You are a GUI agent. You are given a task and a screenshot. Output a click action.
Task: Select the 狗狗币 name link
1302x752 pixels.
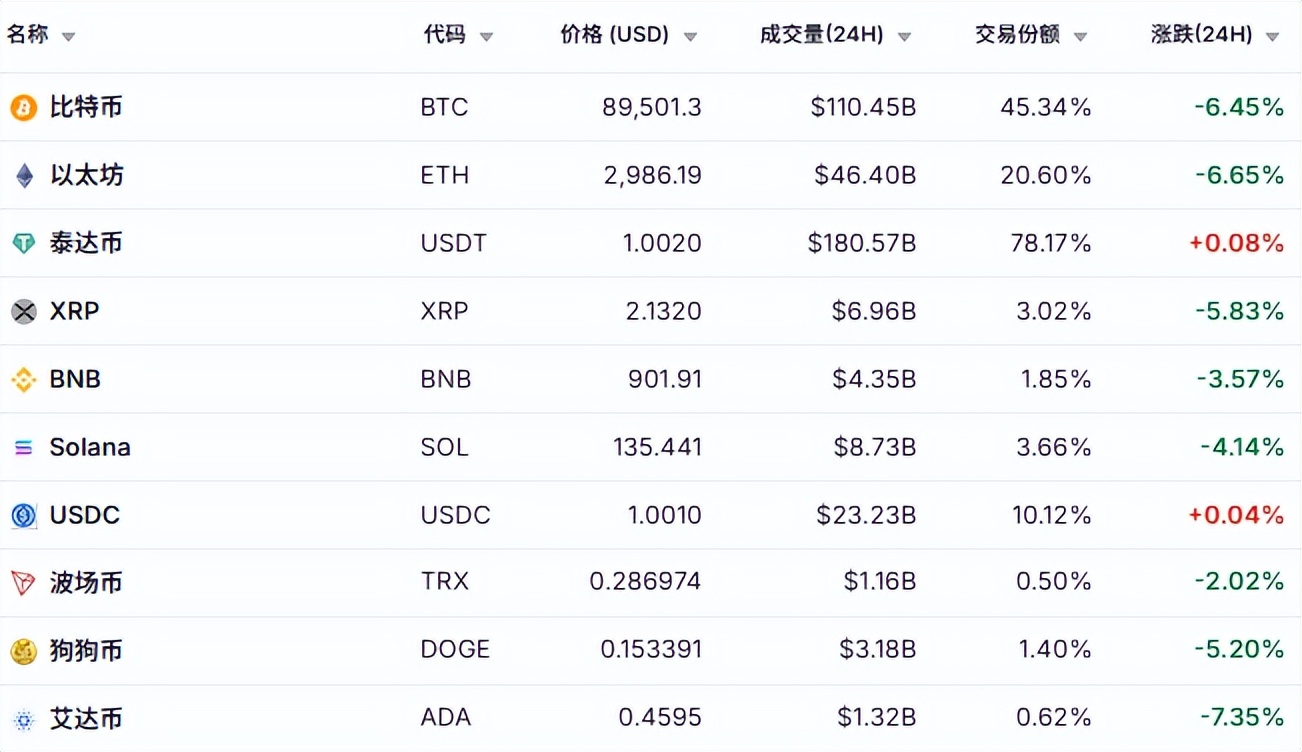pyautogui.click(x=86, y=651)
